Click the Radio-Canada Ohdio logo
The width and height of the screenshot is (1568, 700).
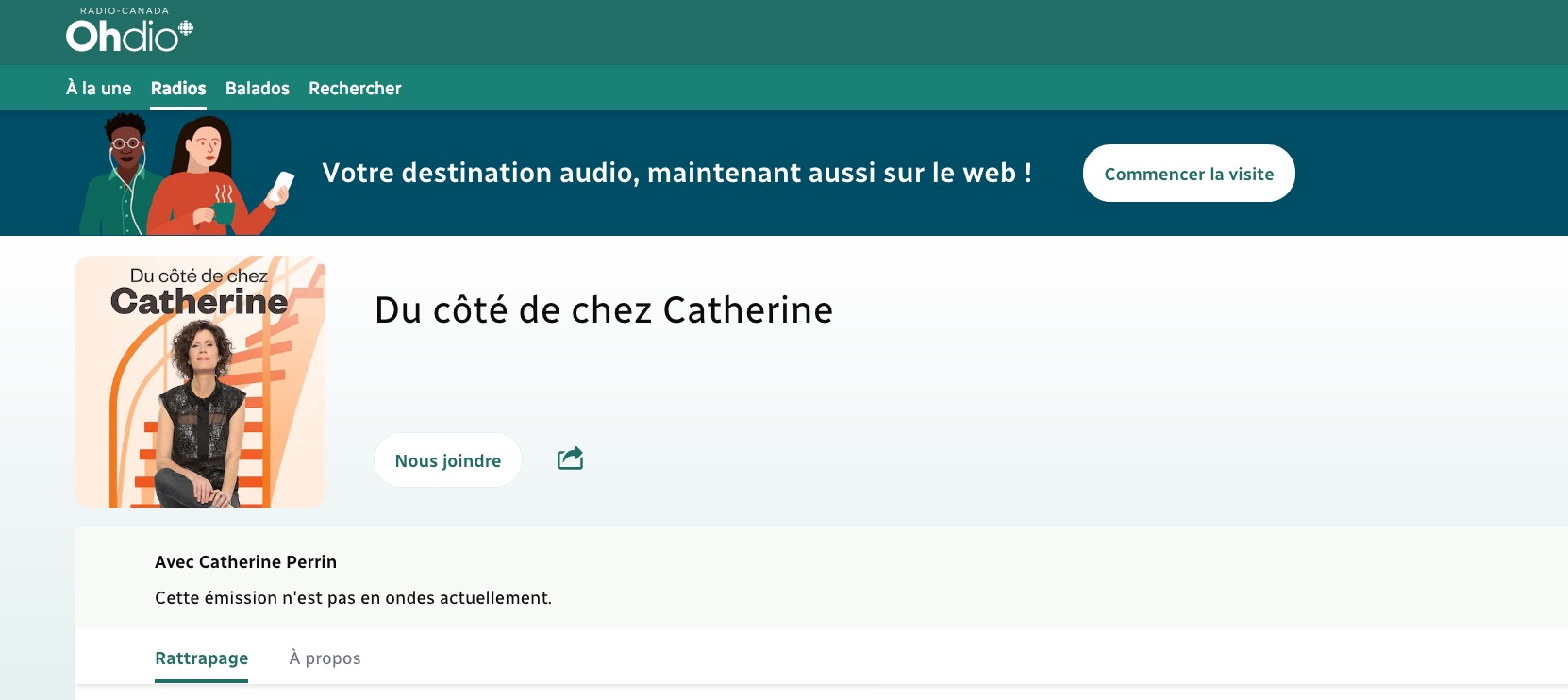point(129,30)
